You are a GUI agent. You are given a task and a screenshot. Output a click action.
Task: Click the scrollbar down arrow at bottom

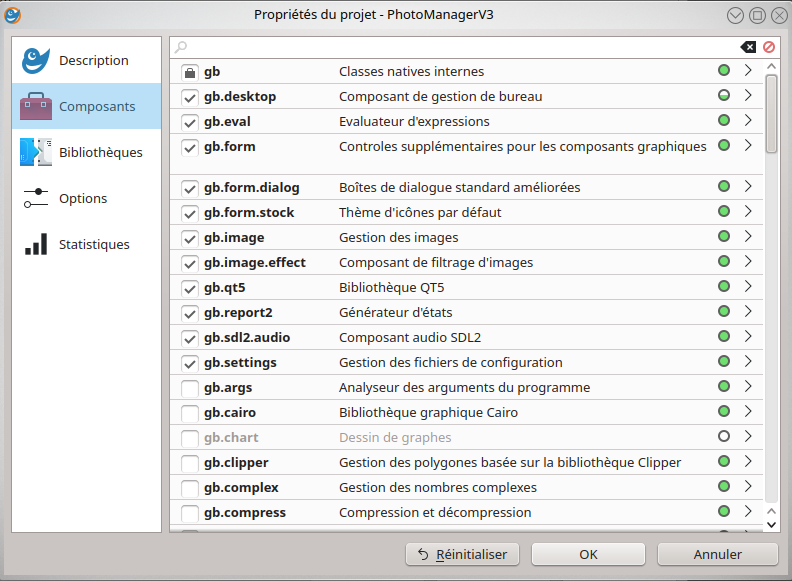click(771, 525)
